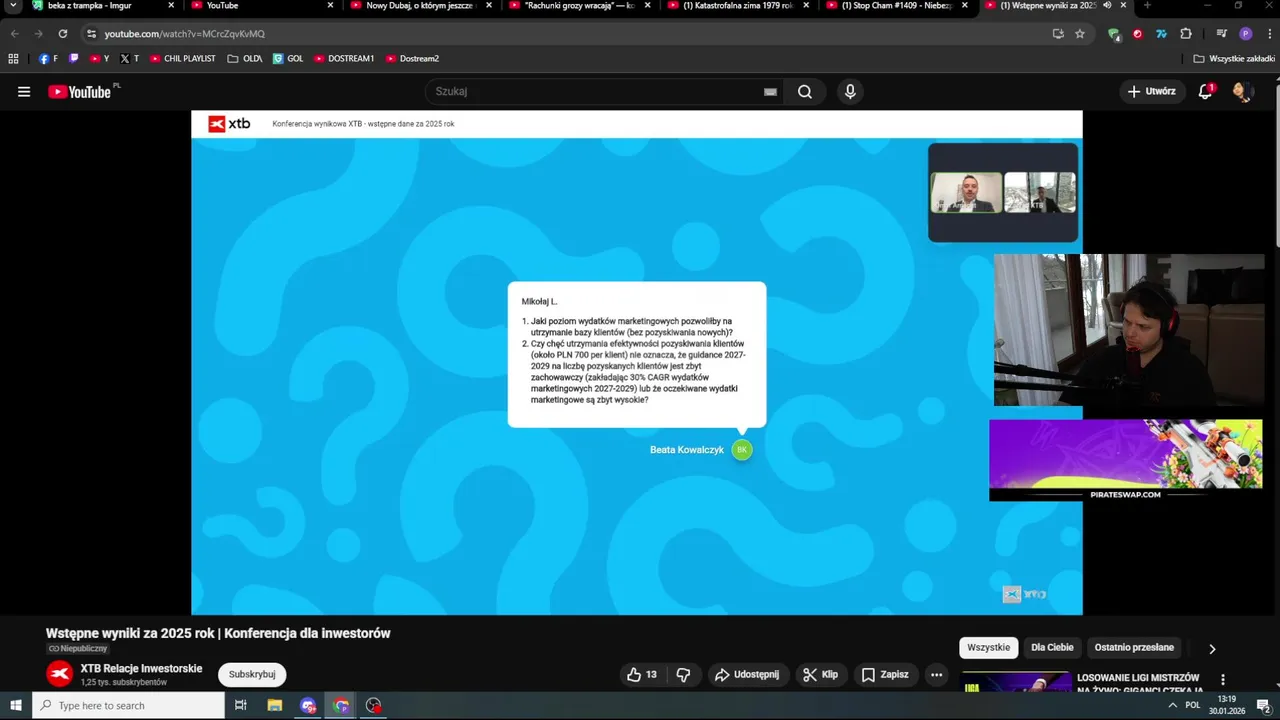Mute the tab via speaker icon
This screenshot has height=720, width=1280.
coord(1107,6)
